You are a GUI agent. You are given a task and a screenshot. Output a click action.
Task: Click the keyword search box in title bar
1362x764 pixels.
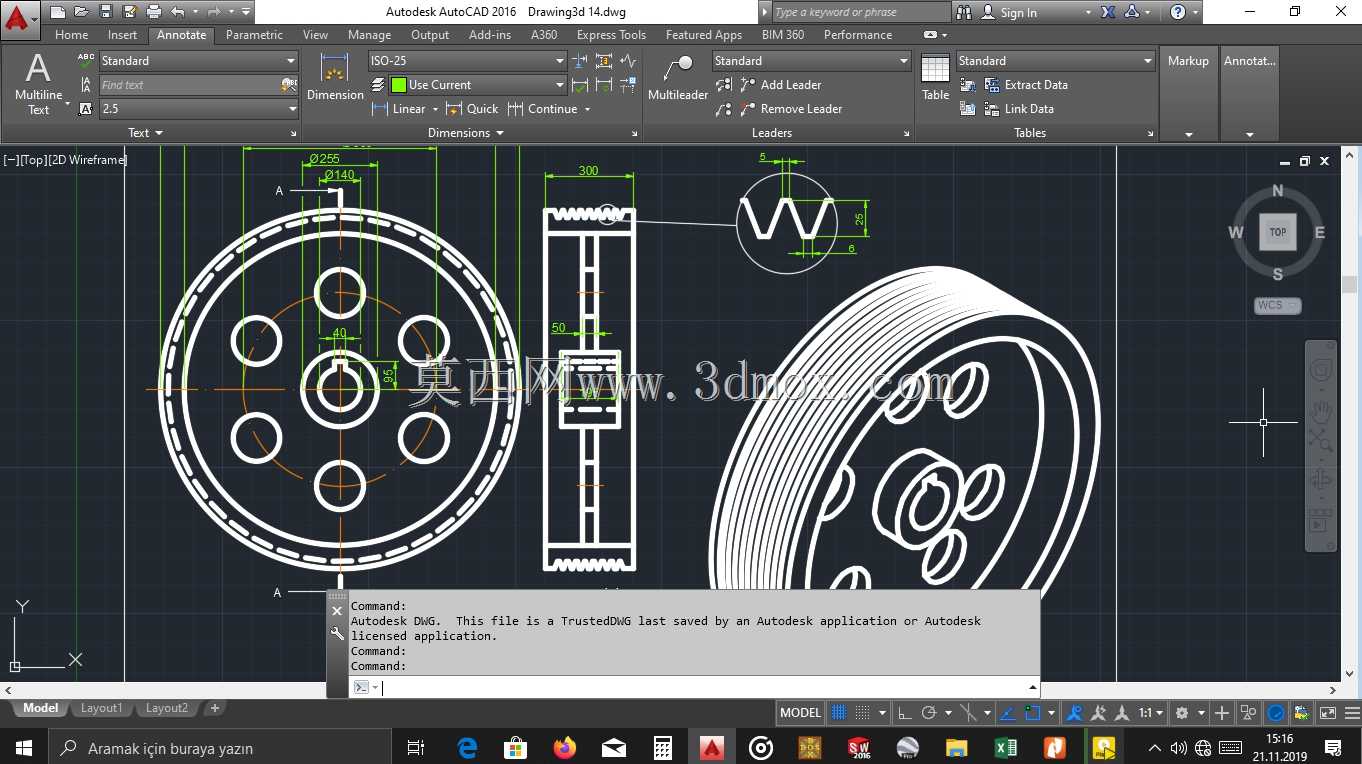(861, 12)
